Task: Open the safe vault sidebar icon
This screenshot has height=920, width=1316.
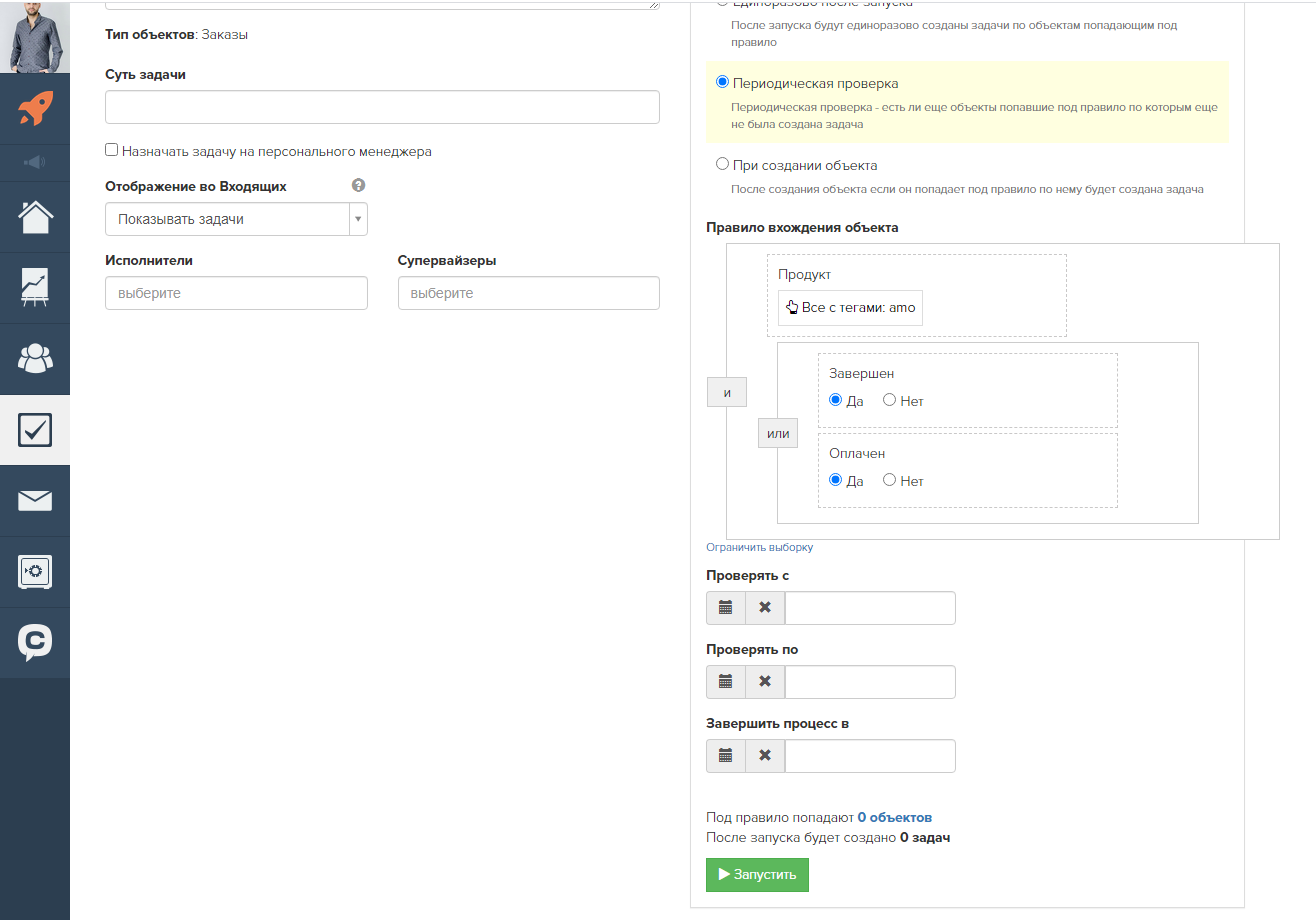Action: [x=35, y=572]
